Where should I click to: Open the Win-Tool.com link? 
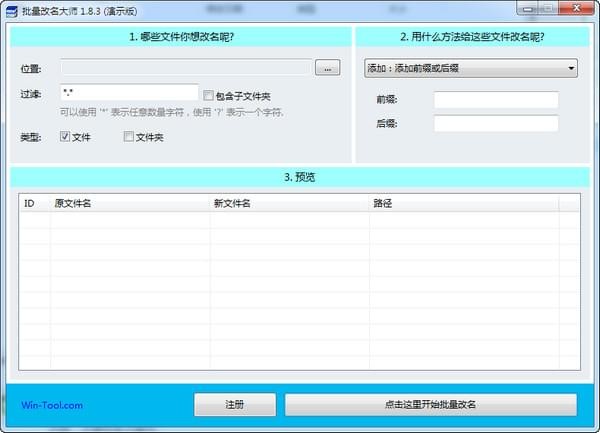tap(52, 405)
